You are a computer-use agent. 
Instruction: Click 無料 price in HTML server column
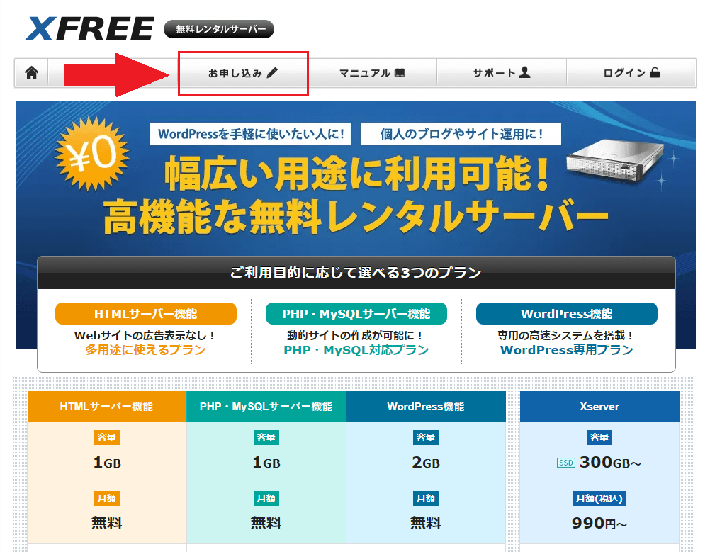pos(107,523)
